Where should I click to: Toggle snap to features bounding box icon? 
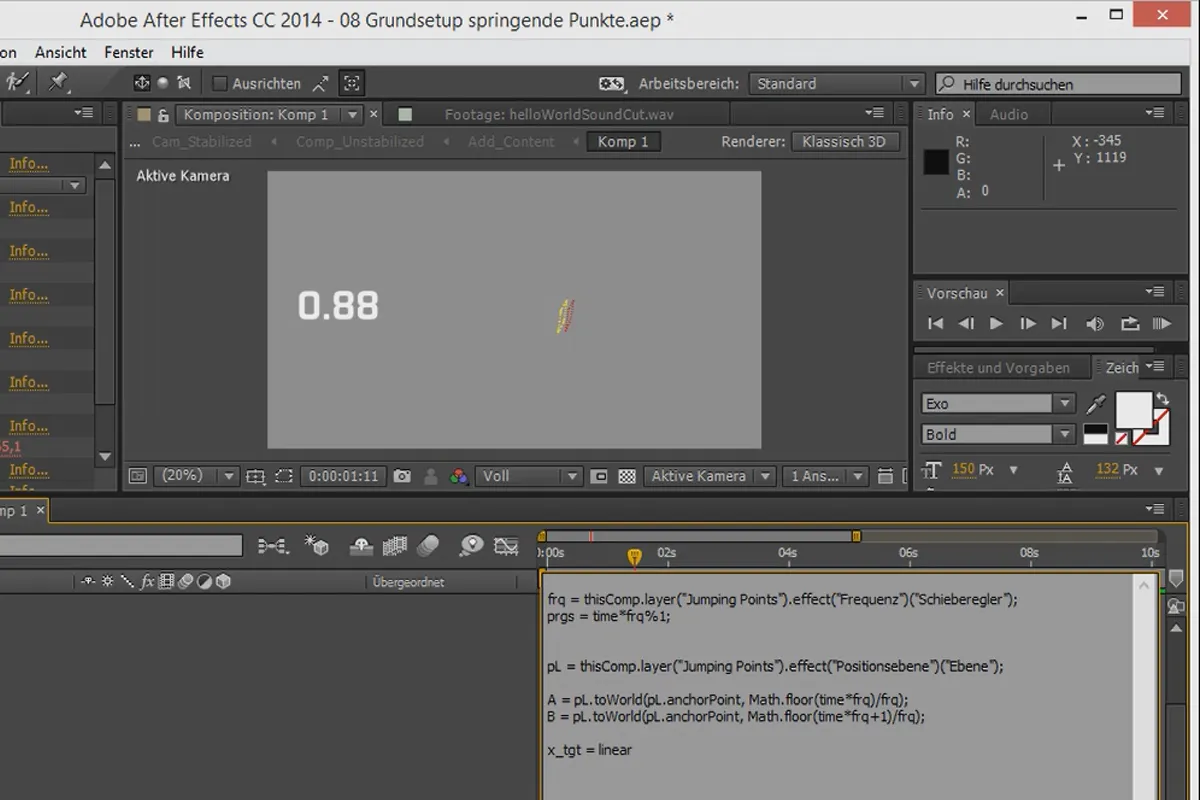tap(352, 84)
